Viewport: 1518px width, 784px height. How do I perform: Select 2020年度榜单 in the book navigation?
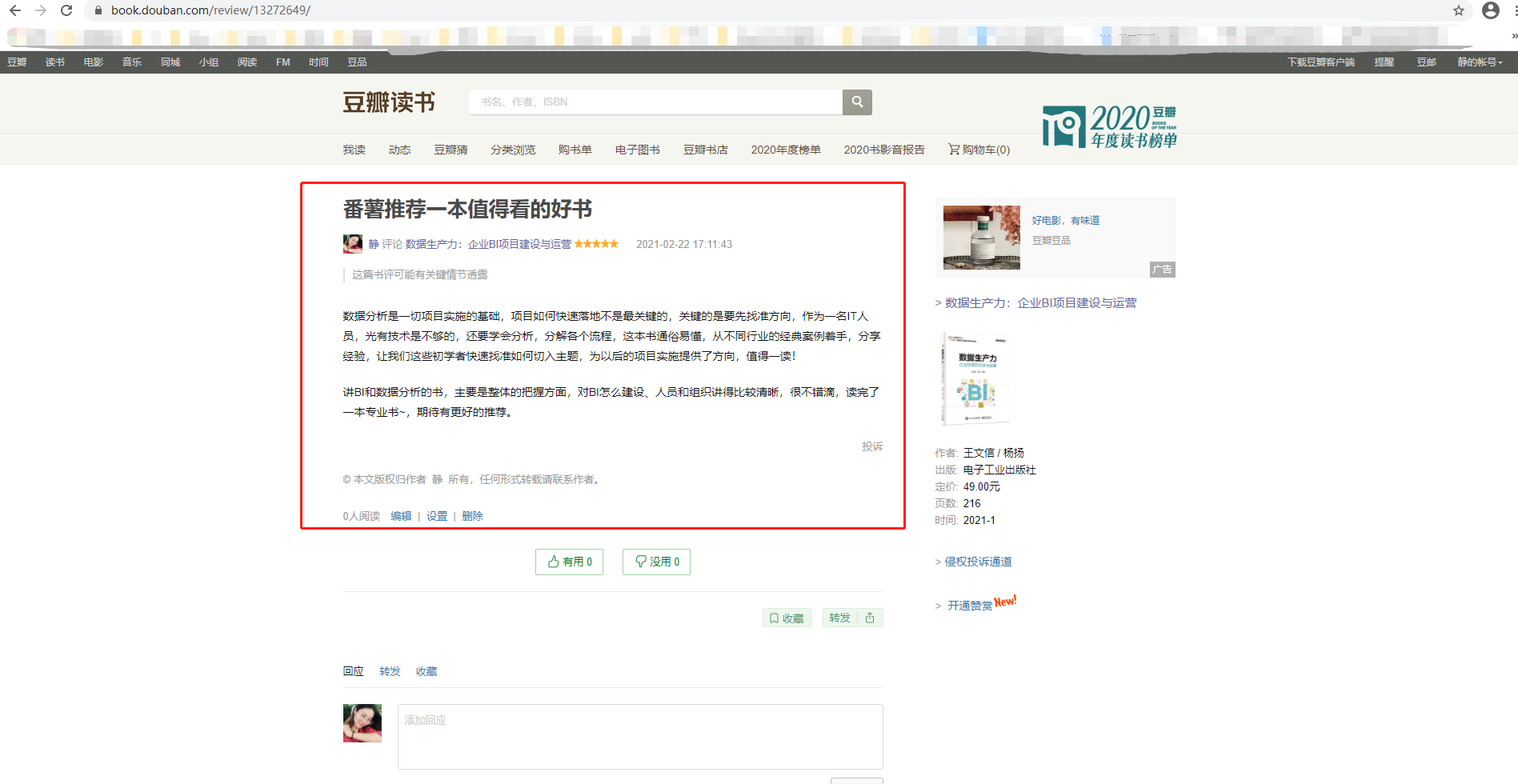[786, 150]
